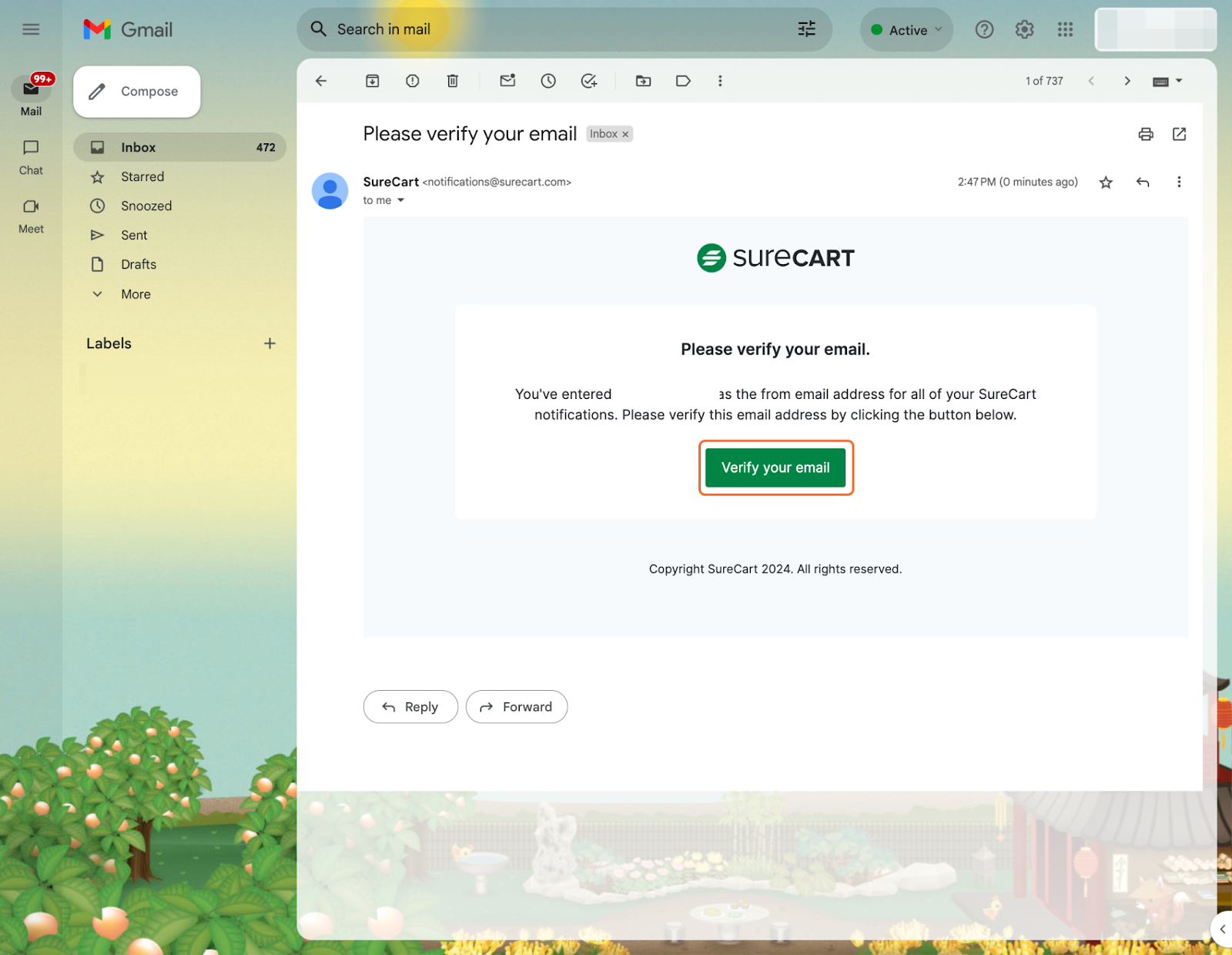Show the side panel chevron
Image resolution: width=1232 pixels, height=955 pixels.
point(1222,929)
